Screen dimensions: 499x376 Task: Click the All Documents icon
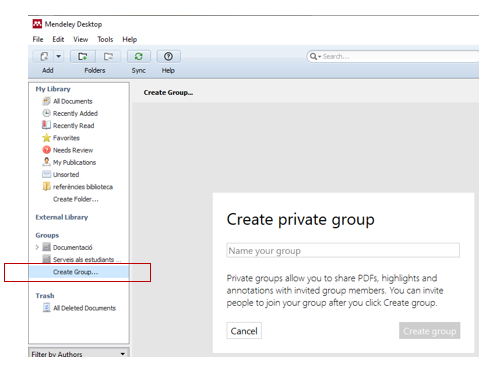[x=47, y=101]
